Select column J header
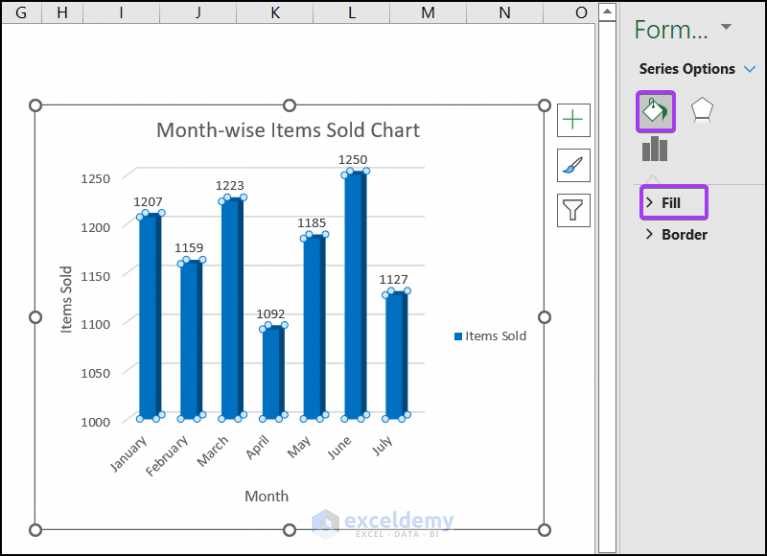Screen dimensions: 767x556 pyautogui.click(x=198, y=12)
